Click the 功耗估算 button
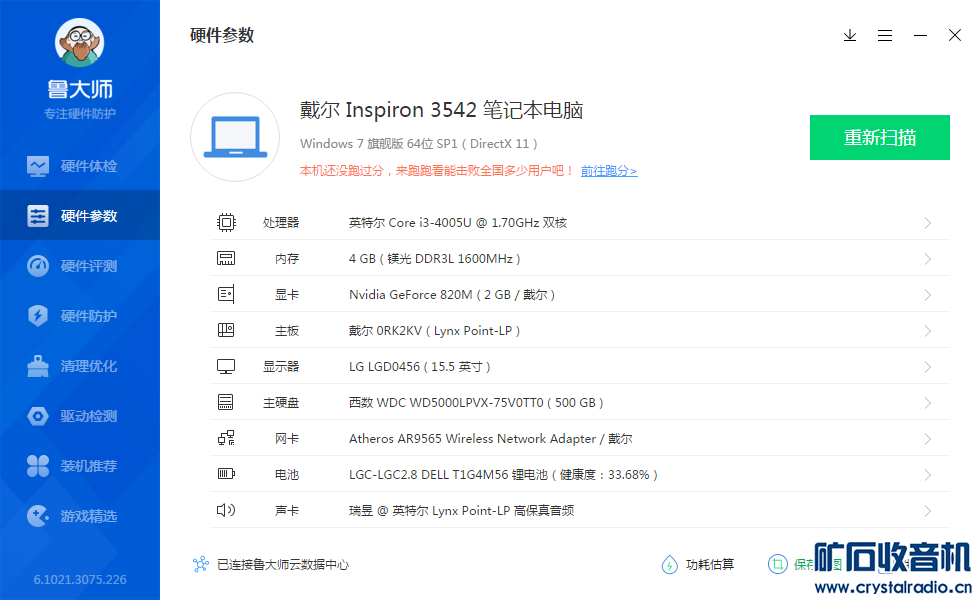The image size is (980, 600). (x=698, y=564)
